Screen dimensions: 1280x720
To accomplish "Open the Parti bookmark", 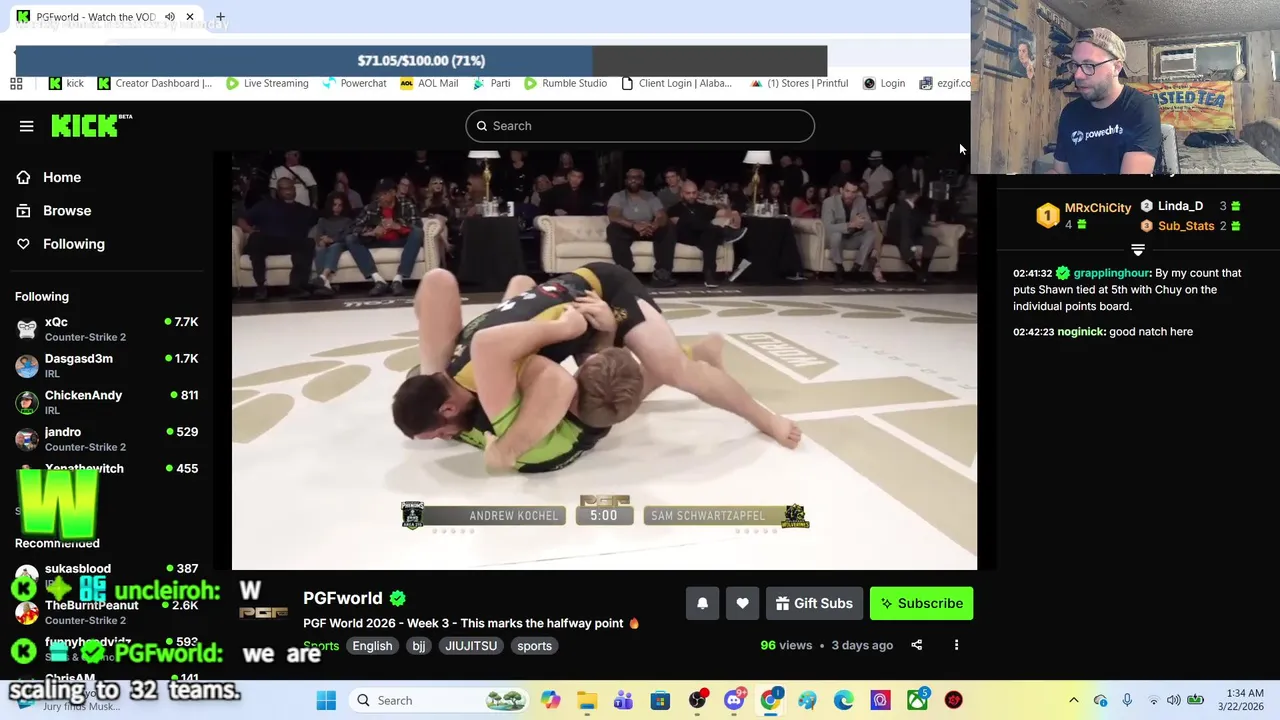I will click(x=492, y=83).
